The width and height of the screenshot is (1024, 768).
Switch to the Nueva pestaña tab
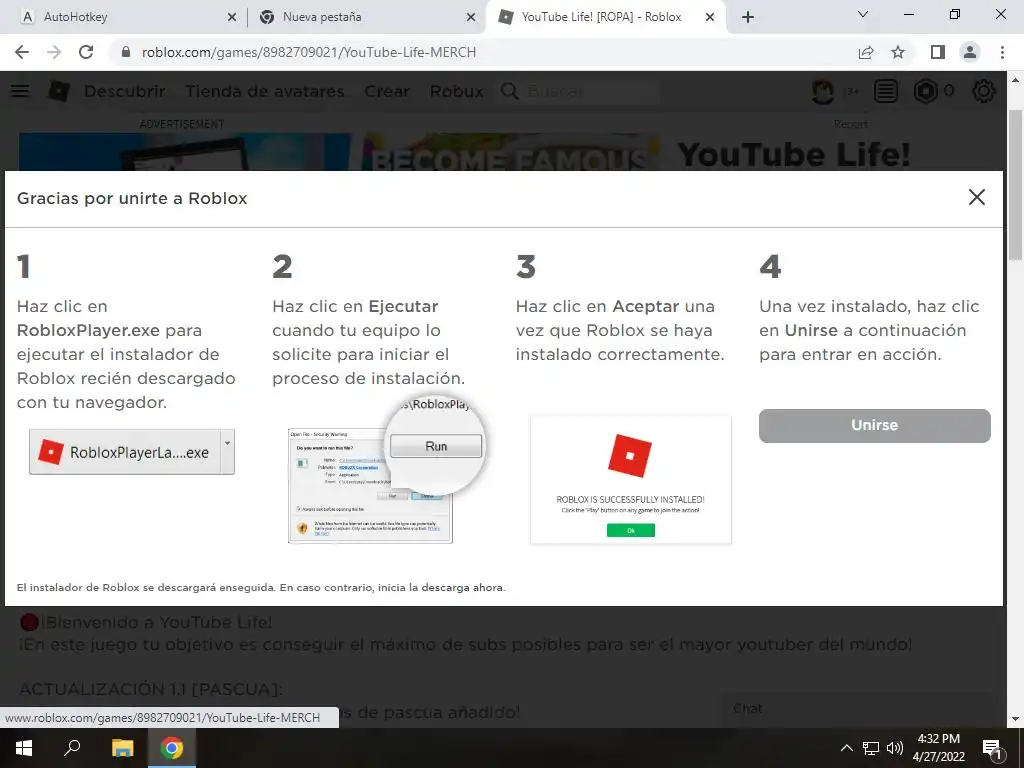click(x=366, y=17)
